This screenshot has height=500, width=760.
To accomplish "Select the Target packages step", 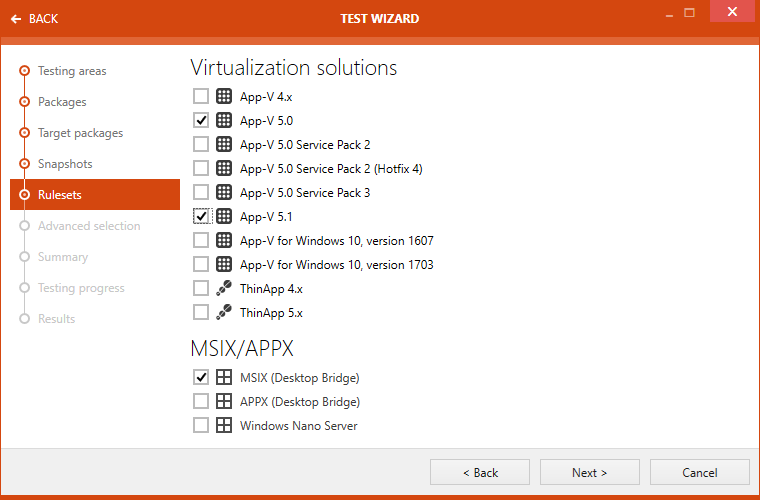I will [x=80, y=133].
